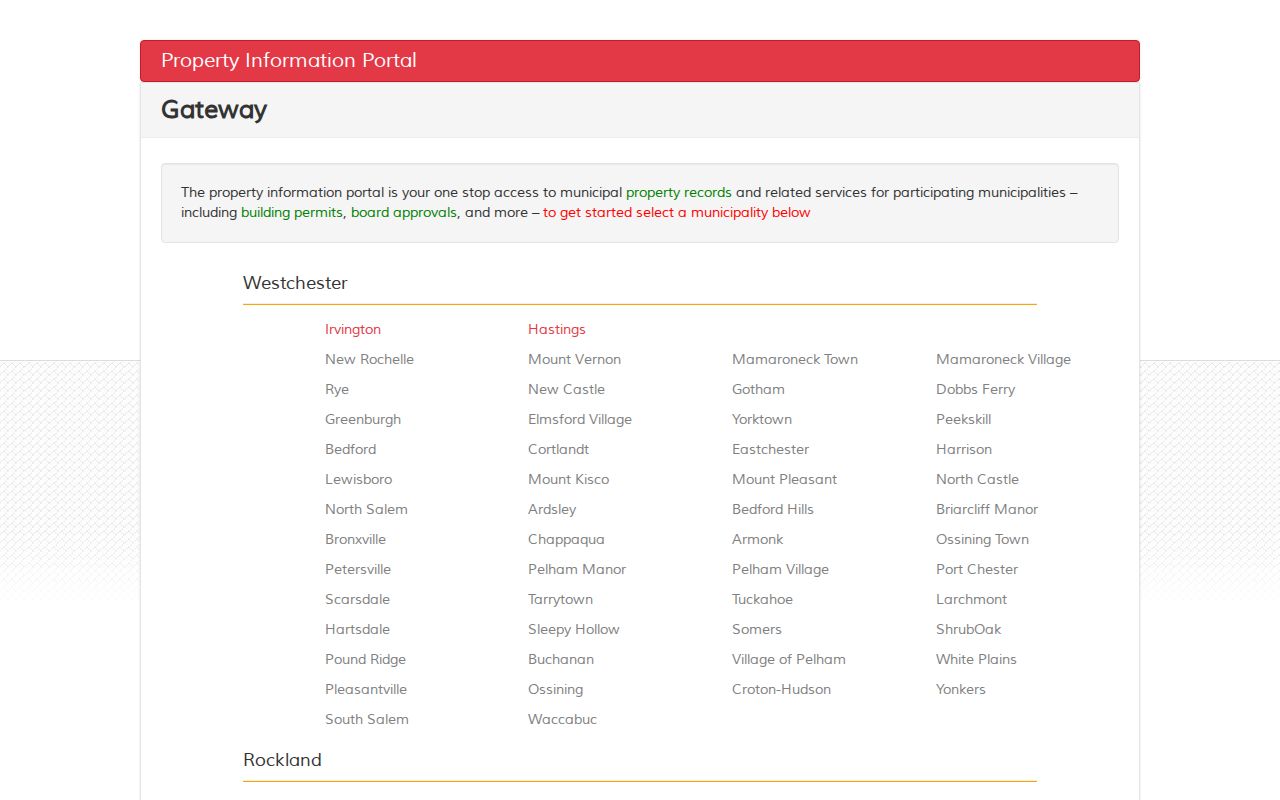Viewport: 1280px width, 800px height.
Task: Open the Rye municipality page
Action: [337, 389]
